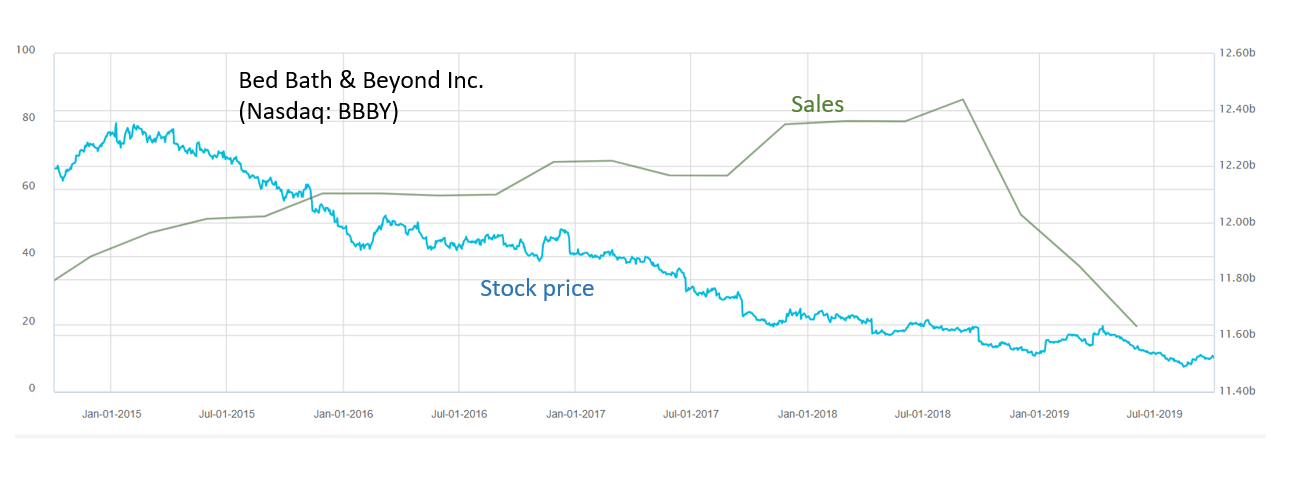
Task: Click the 12.60b value on right axis
Action: click(1238, 54)
